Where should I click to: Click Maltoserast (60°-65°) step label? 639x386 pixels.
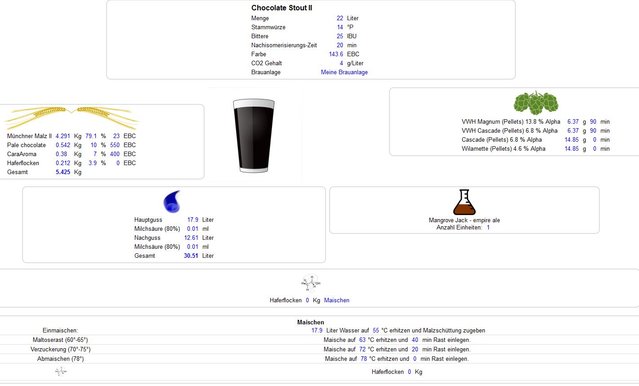point(60,340)
